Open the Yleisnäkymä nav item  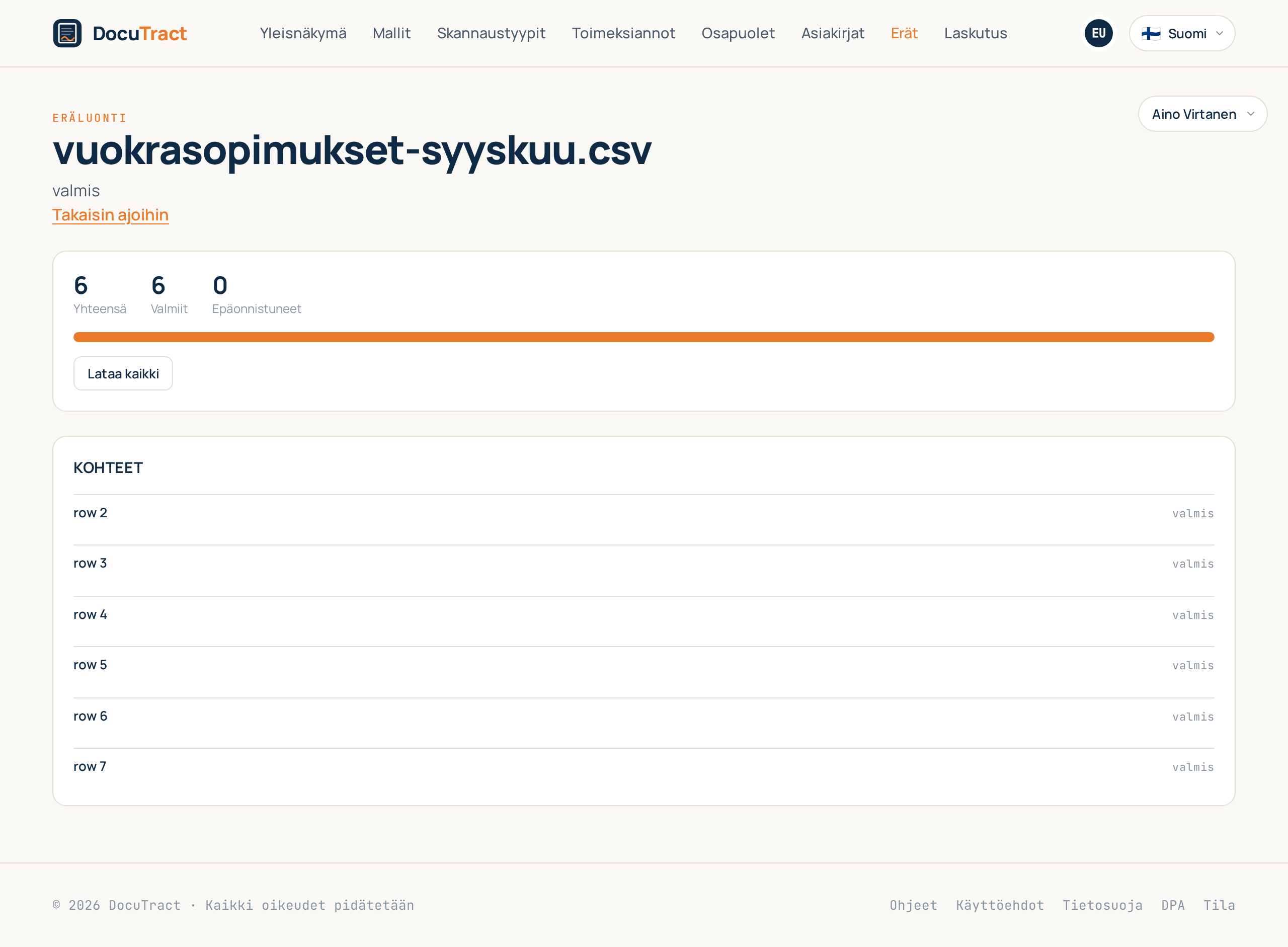[x=303, y=33]
